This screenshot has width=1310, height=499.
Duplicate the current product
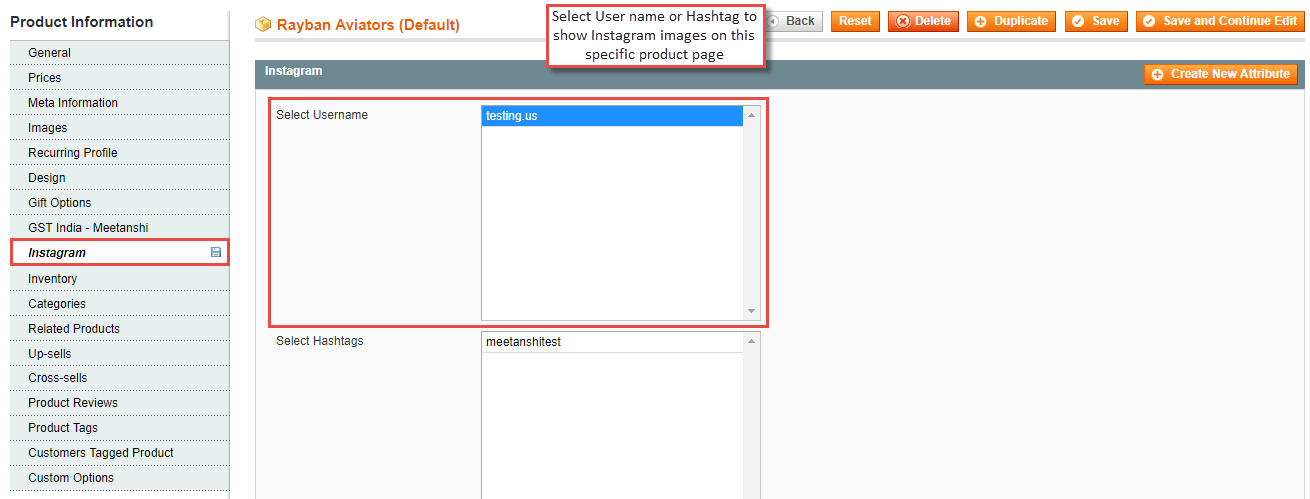tap(1011, 21)
